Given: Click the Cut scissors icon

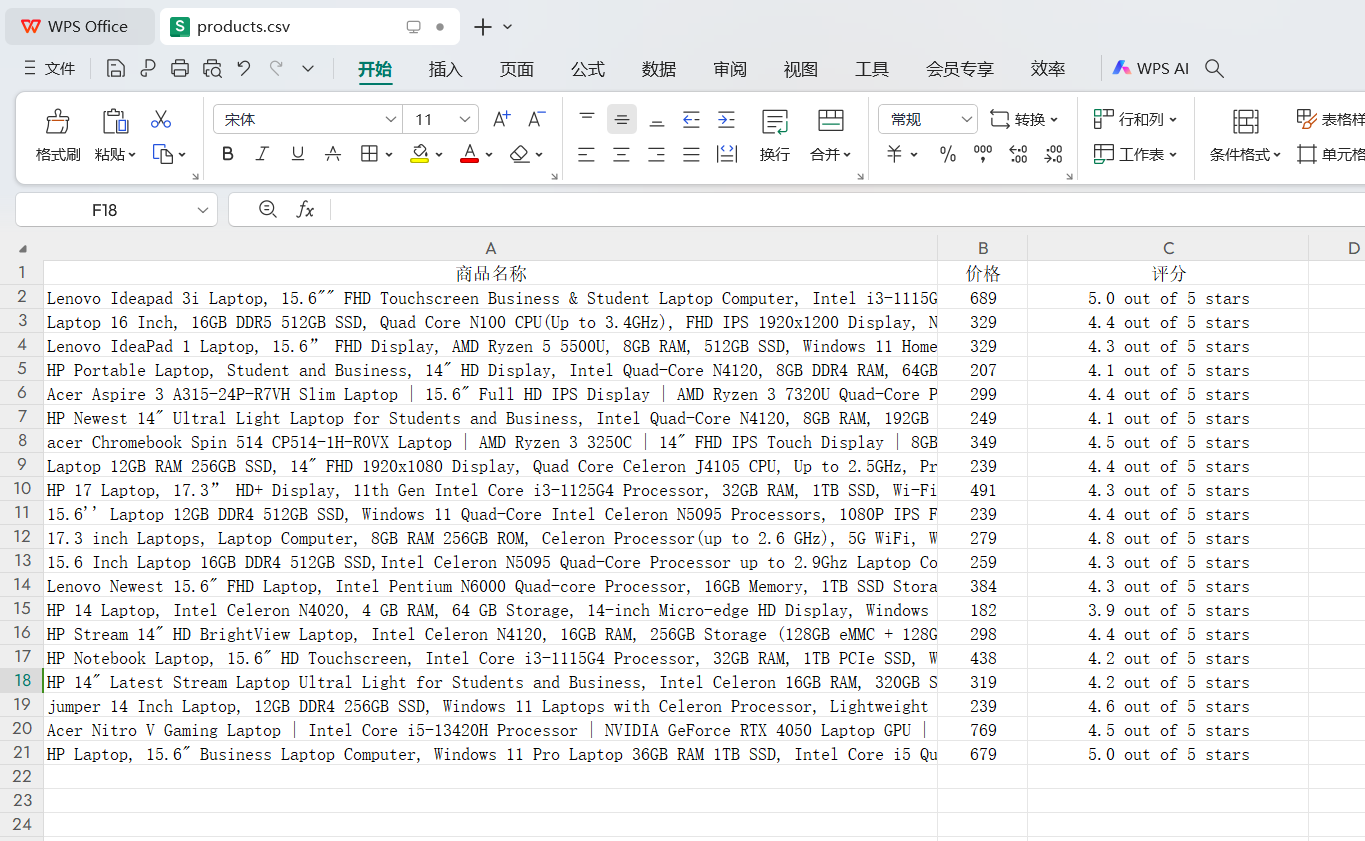Looking at the screenshot, I should coord(161,119).
